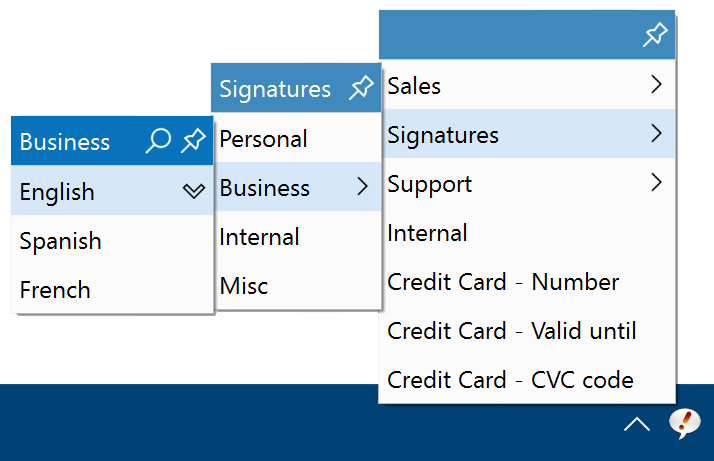Choose Misc in the Signatures menu
This screenshot has height=461, width=714.
(298, 285)
